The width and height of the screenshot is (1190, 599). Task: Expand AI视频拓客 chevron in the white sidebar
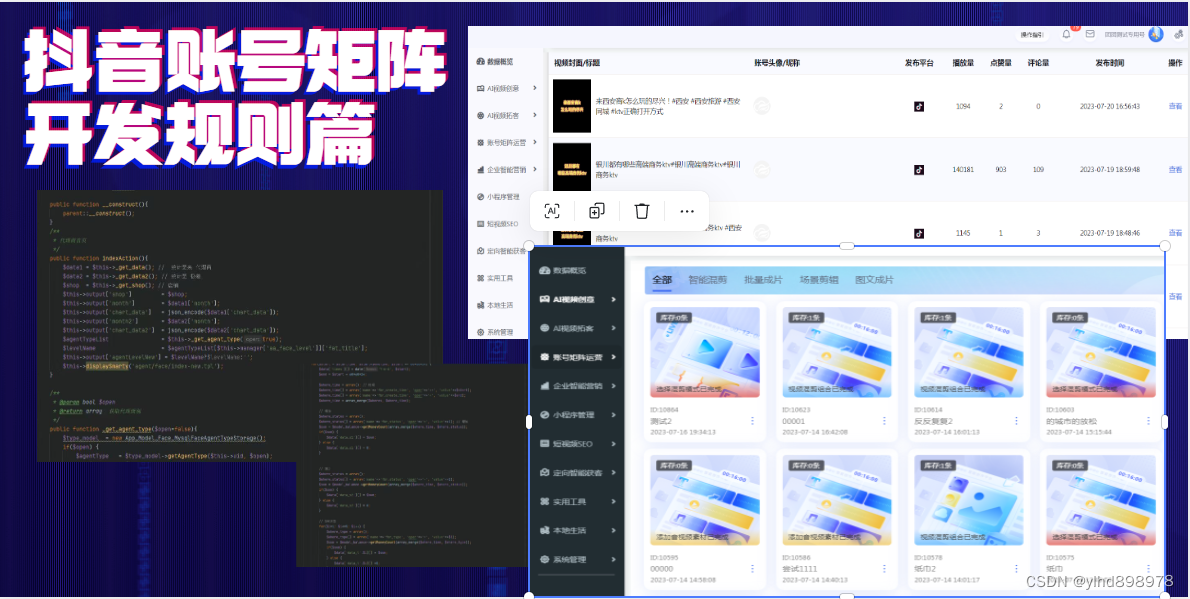(x=535, y=115)
